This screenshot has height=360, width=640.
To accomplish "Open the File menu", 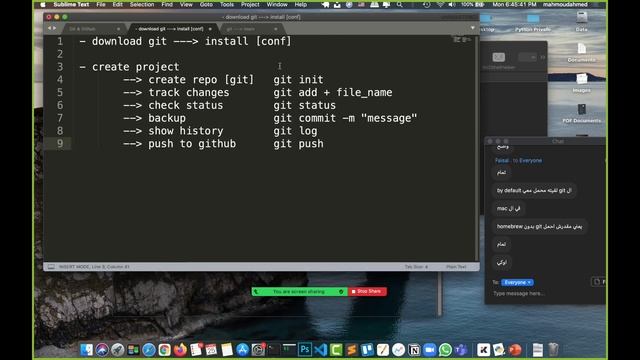I will [x=101, y=4].
